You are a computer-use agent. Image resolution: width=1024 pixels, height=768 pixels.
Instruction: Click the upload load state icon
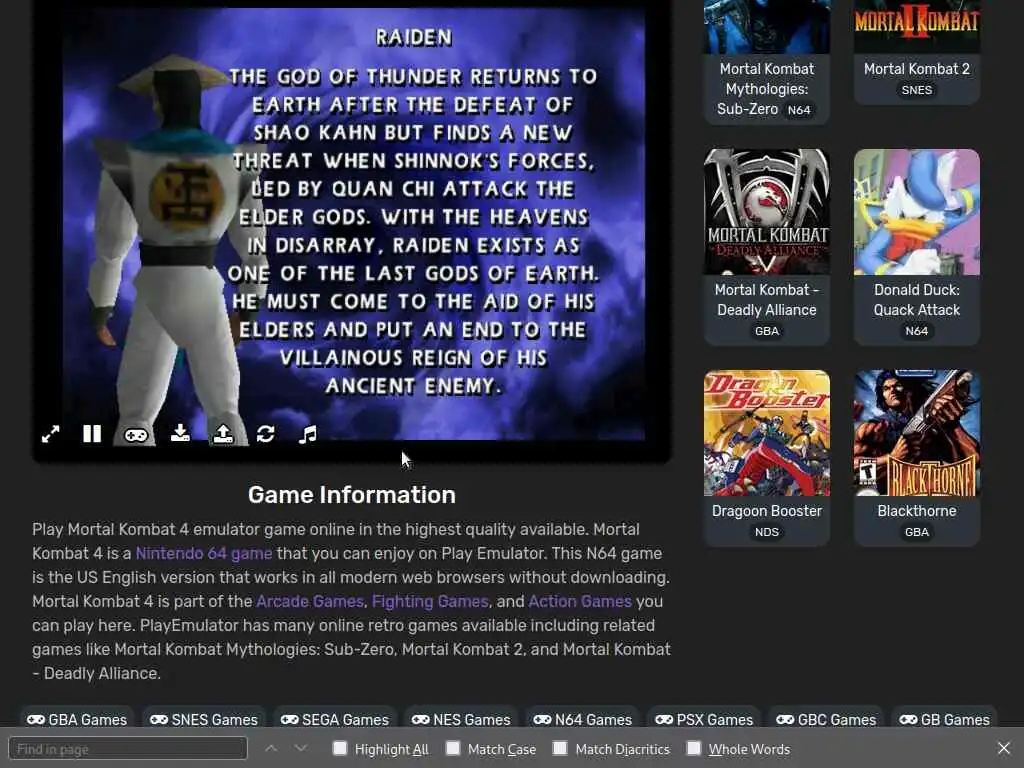coord(223,434)
